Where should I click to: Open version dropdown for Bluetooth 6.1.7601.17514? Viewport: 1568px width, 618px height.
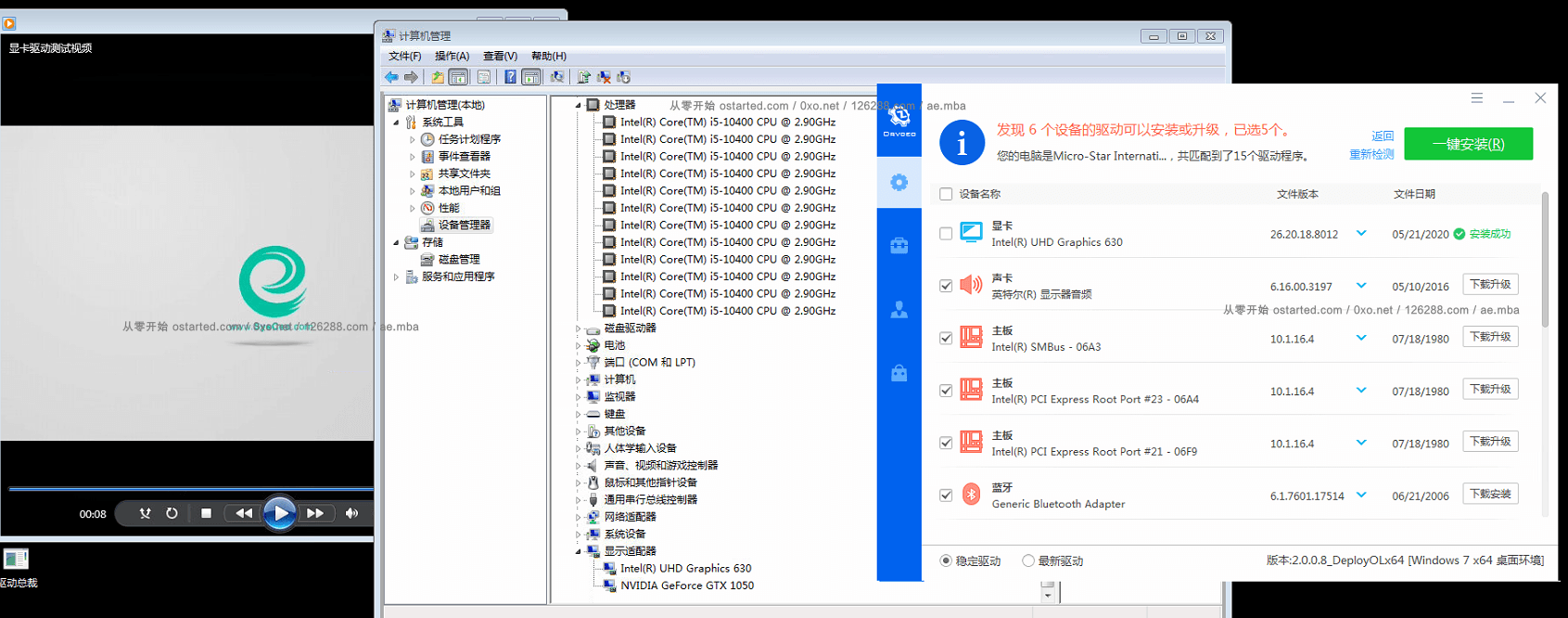coord(1361,495)
